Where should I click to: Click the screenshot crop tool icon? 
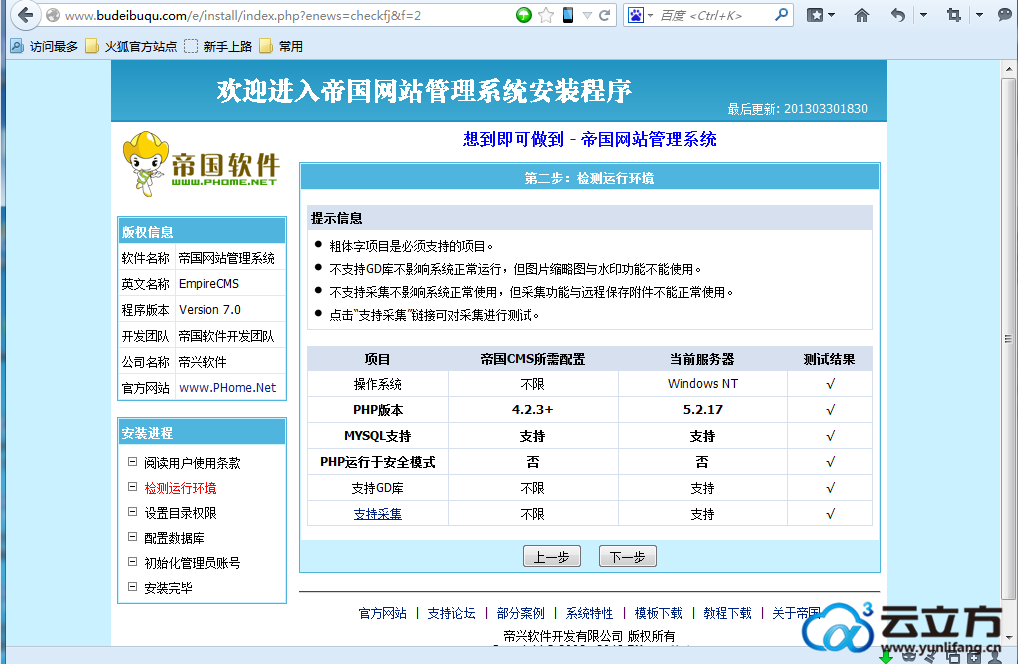click(x=954, y=15)
